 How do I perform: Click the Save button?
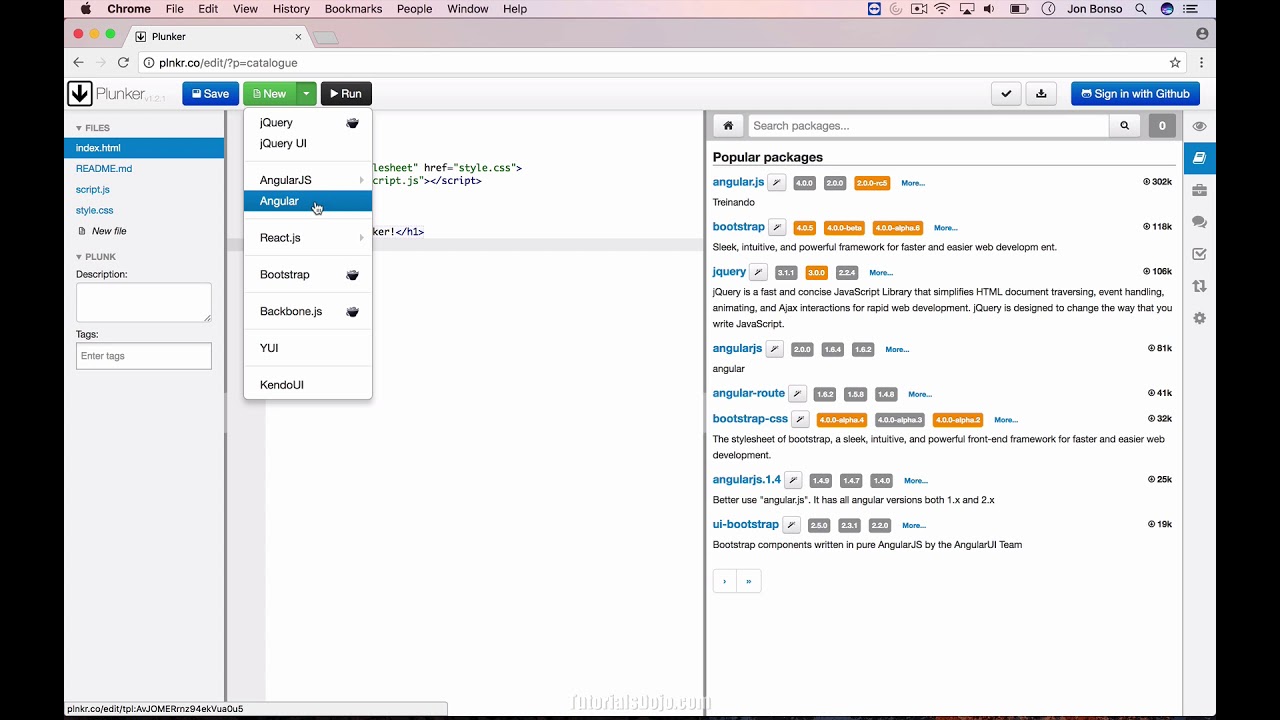coord(210,94)
